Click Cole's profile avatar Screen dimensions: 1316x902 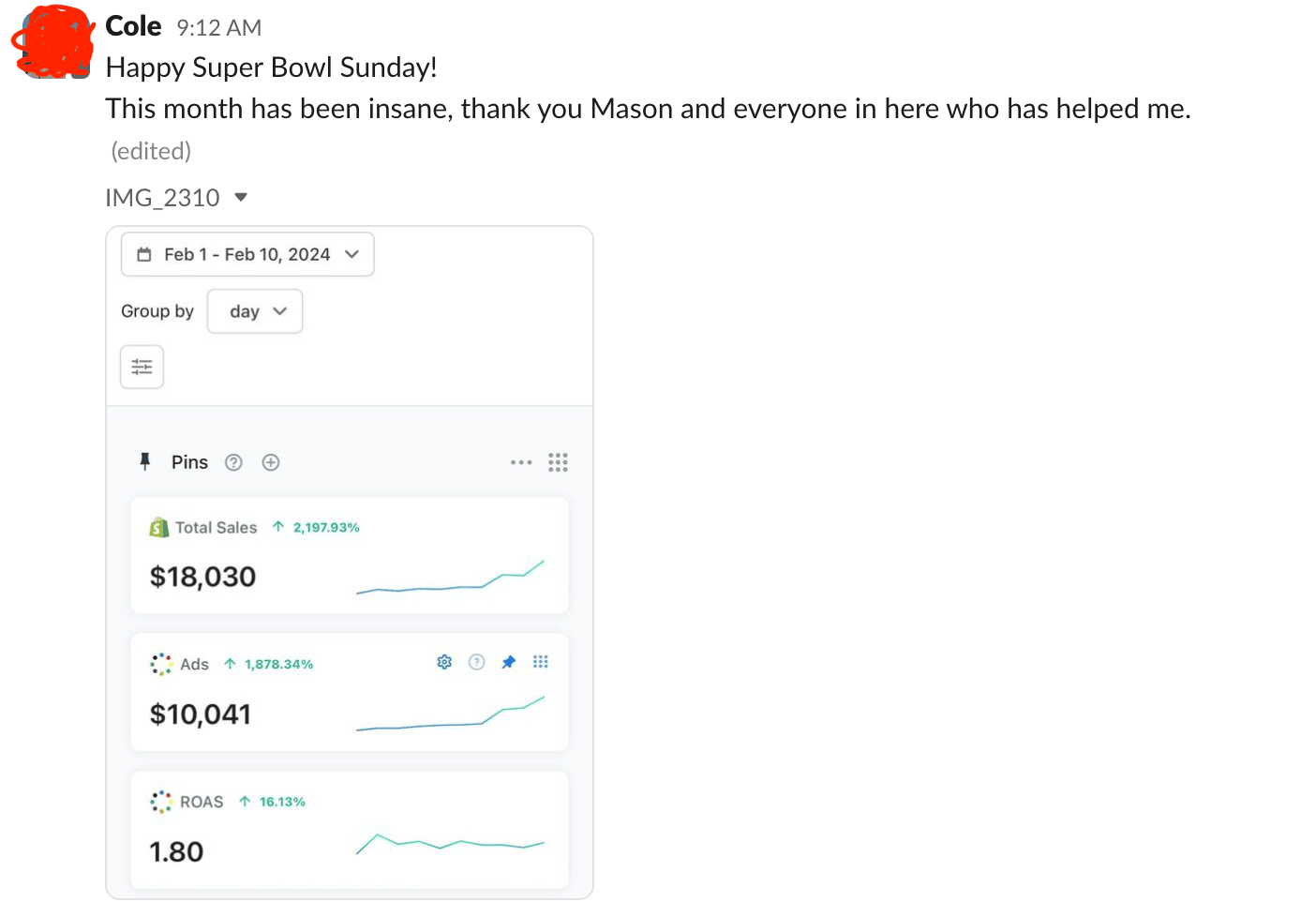point(54,42)
